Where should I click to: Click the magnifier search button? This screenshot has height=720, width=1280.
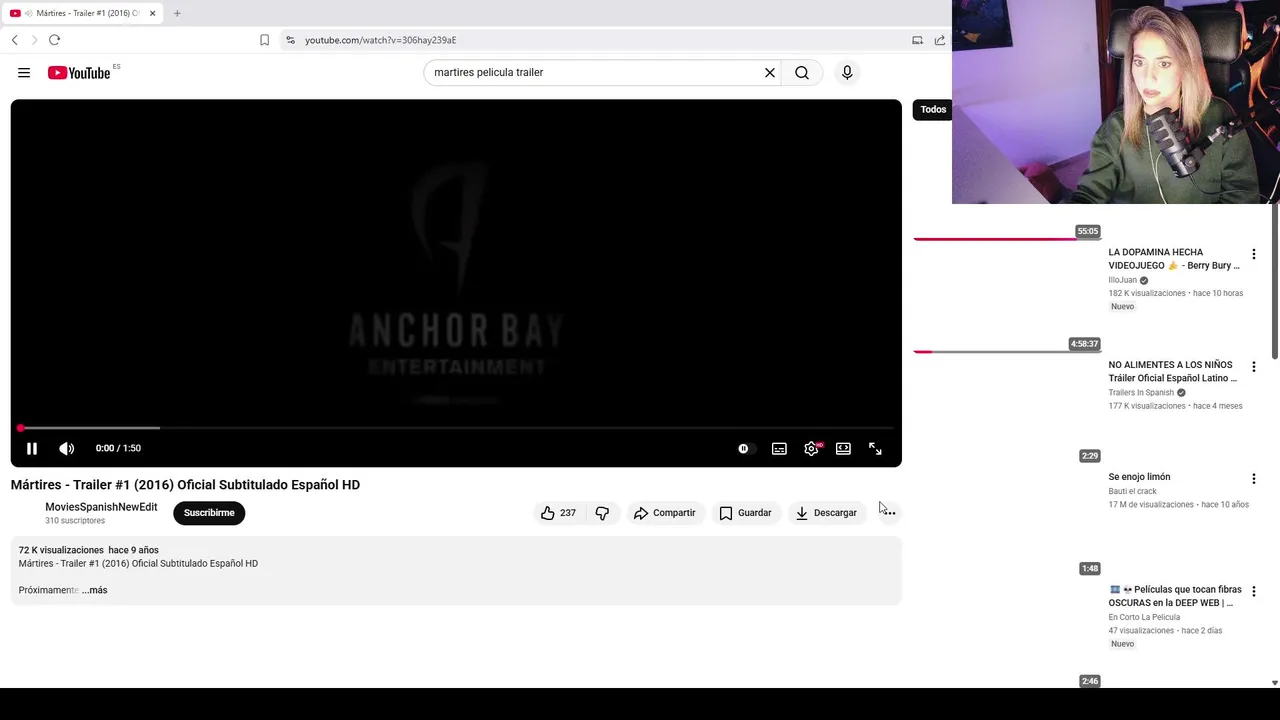tap(802, 72)
